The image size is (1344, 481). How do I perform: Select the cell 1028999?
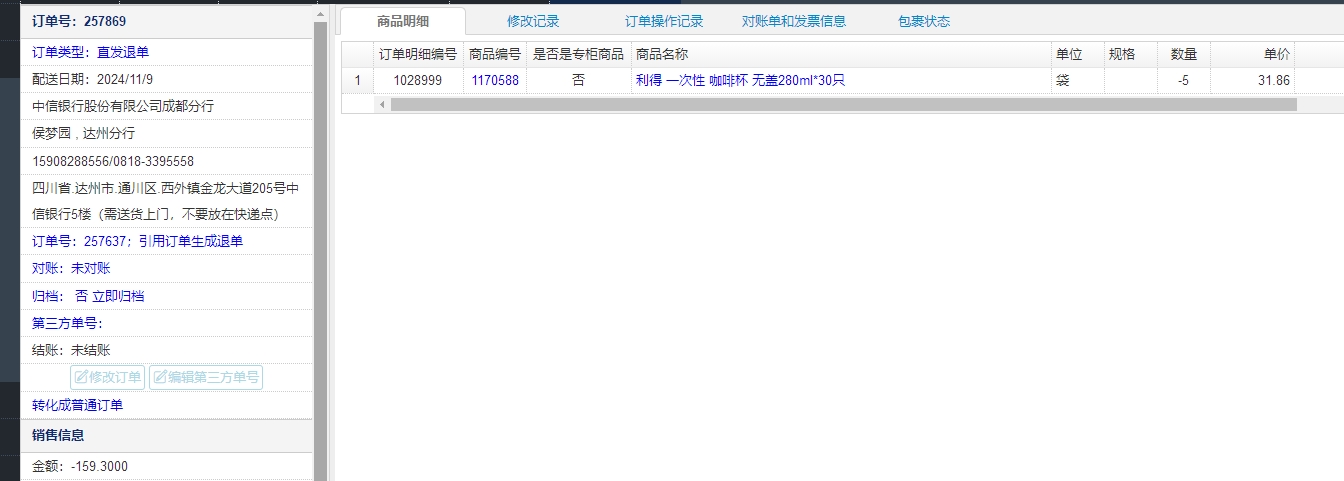pyautogui.click(x=418, y=80)
